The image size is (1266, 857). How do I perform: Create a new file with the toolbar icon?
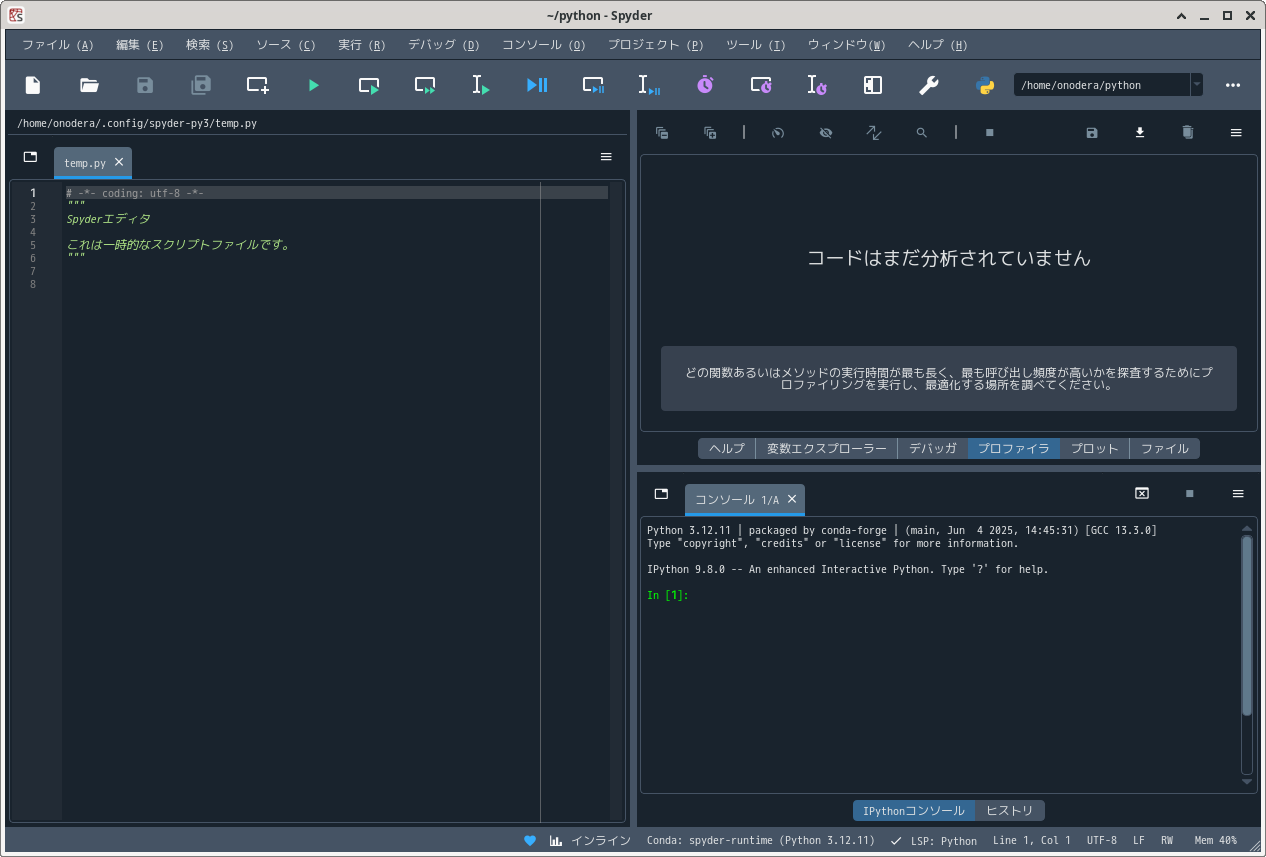point(33,85)
